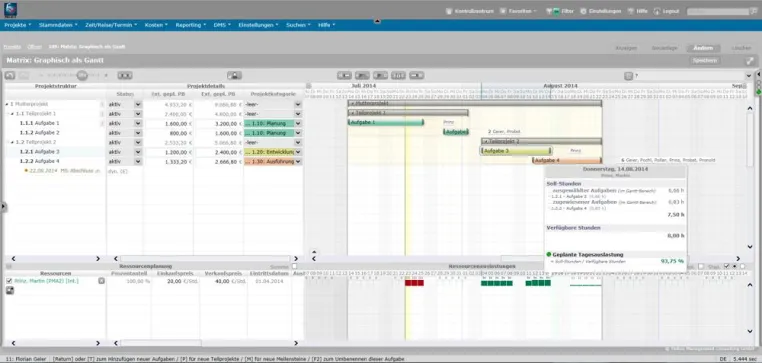Click the Prinz, Martin resource link
The image size is (762, 363).
(x=46, y=281)
